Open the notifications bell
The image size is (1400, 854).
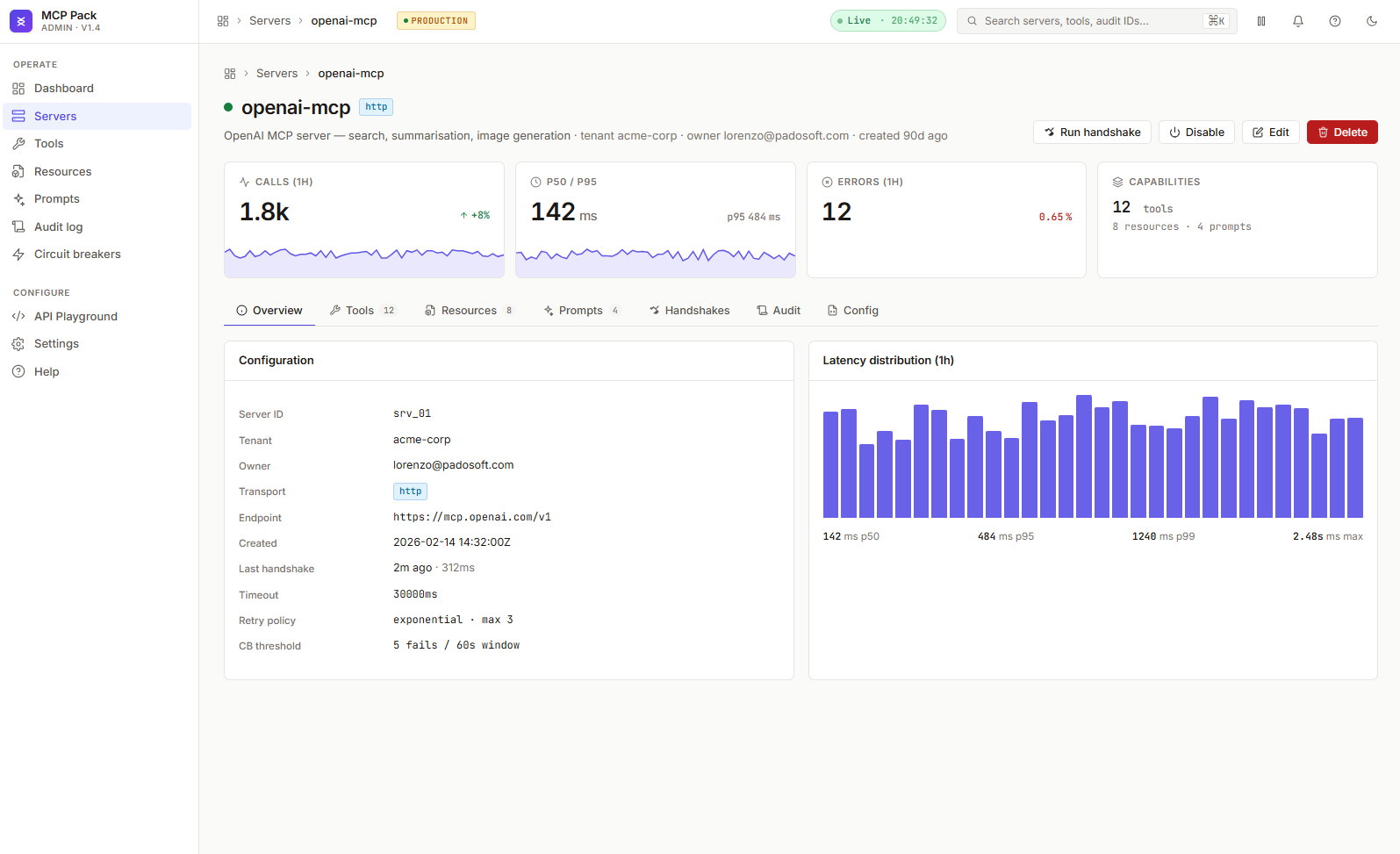pos(1298,21)
